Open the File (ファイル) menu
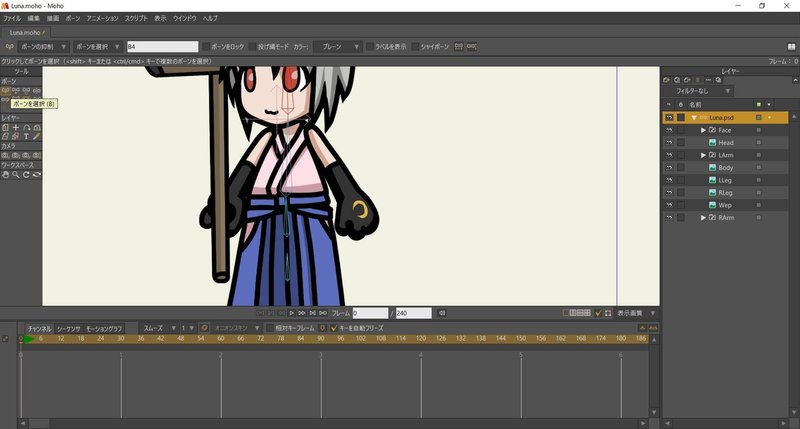Image resolution: width=800 pixels, height=429 pixels. [12, 18]
